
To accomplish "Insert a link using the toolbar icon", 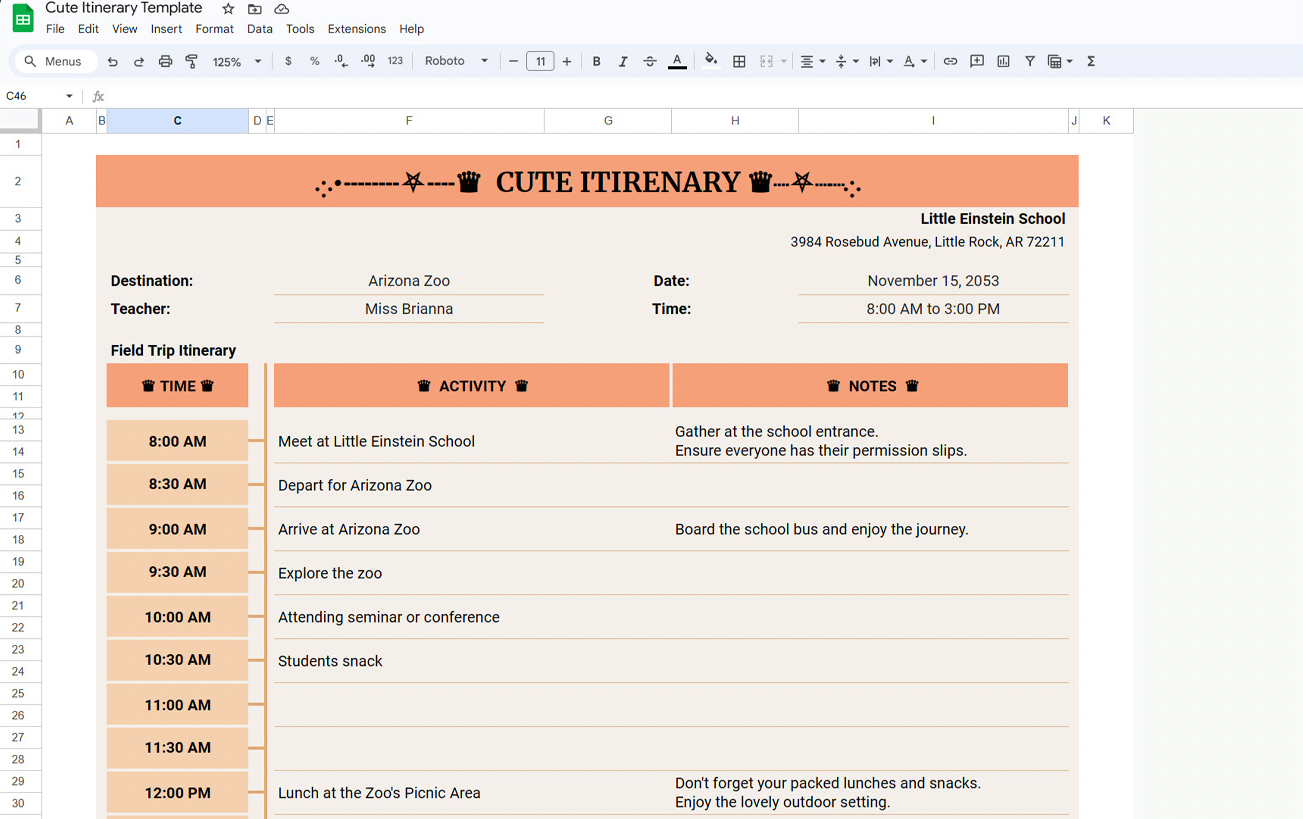I will click(950, 61).
